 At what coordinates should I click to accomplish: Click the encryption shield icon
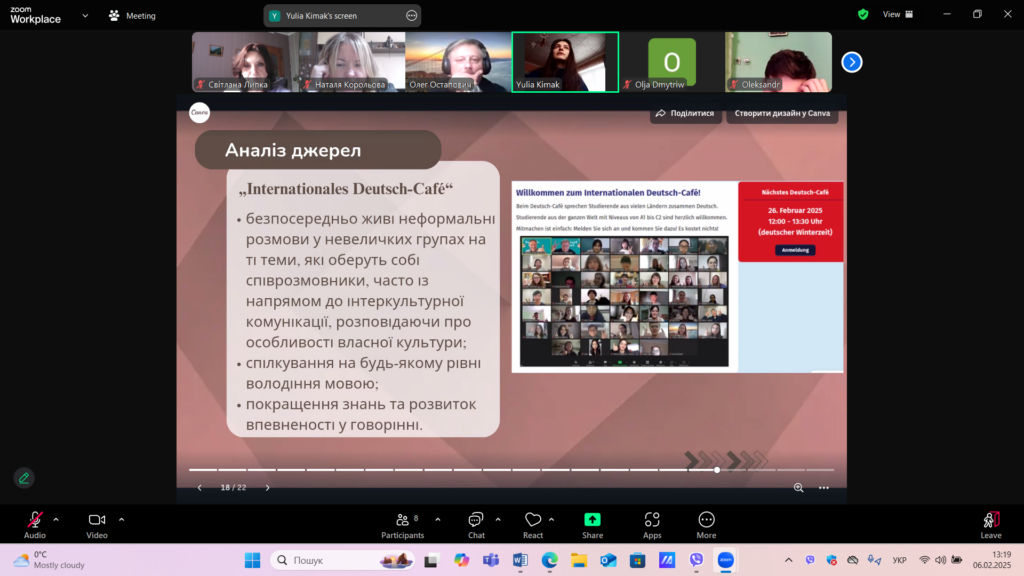point(863,14)
